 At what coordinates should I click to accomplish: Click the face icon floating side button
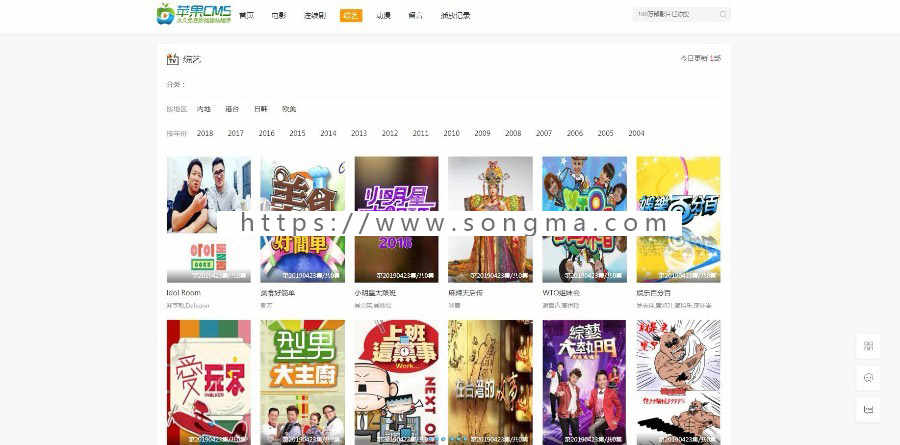[868, 378]
